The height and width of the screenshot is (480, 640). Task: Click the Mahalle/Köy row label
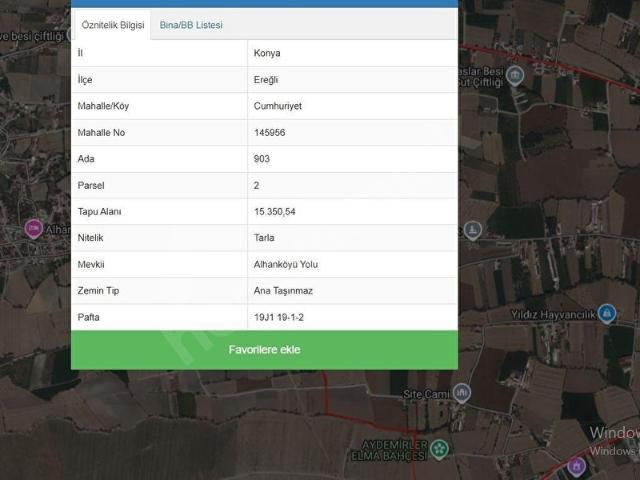[x=103, y=106]
